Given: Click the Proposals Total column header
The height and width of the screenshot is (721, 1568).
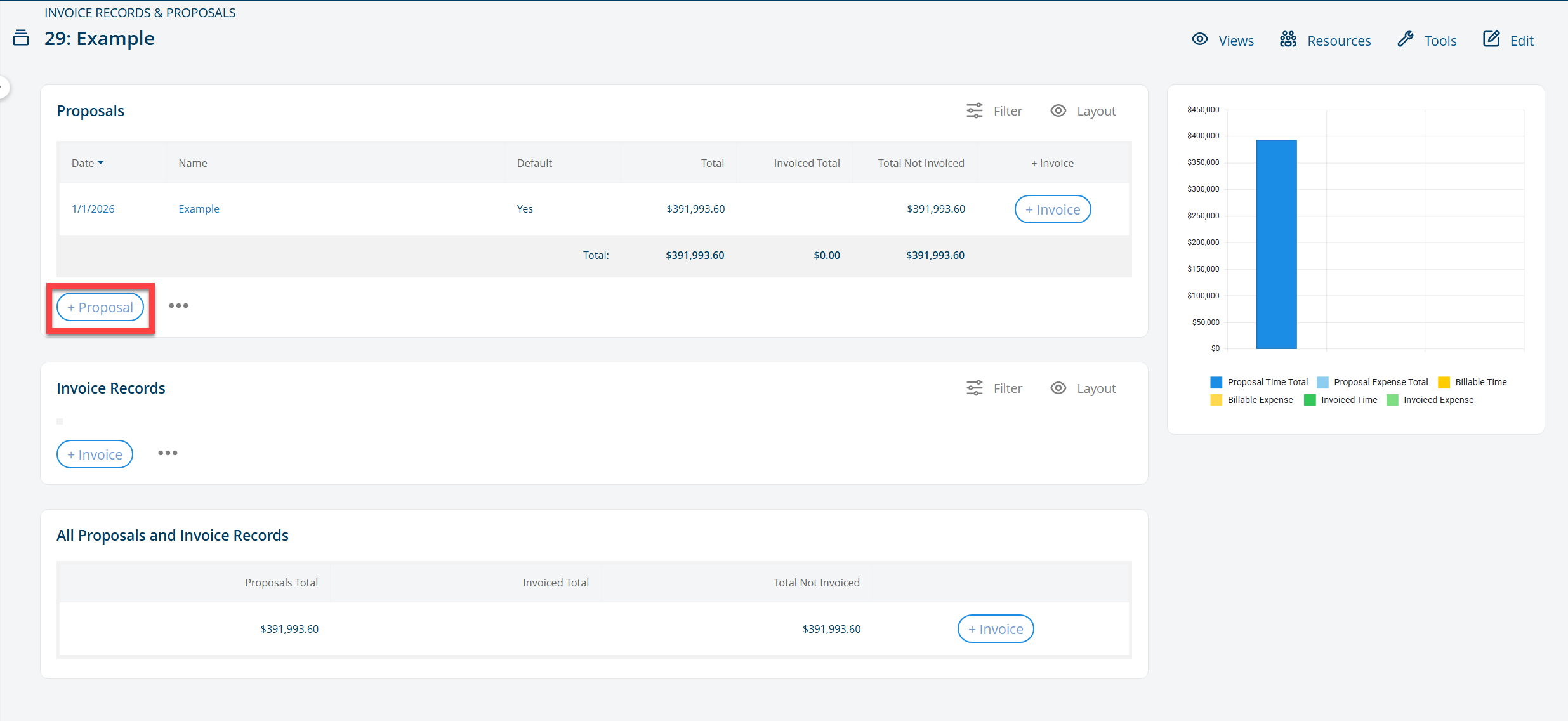Looking at the screenshot, I should pos(281,583).
